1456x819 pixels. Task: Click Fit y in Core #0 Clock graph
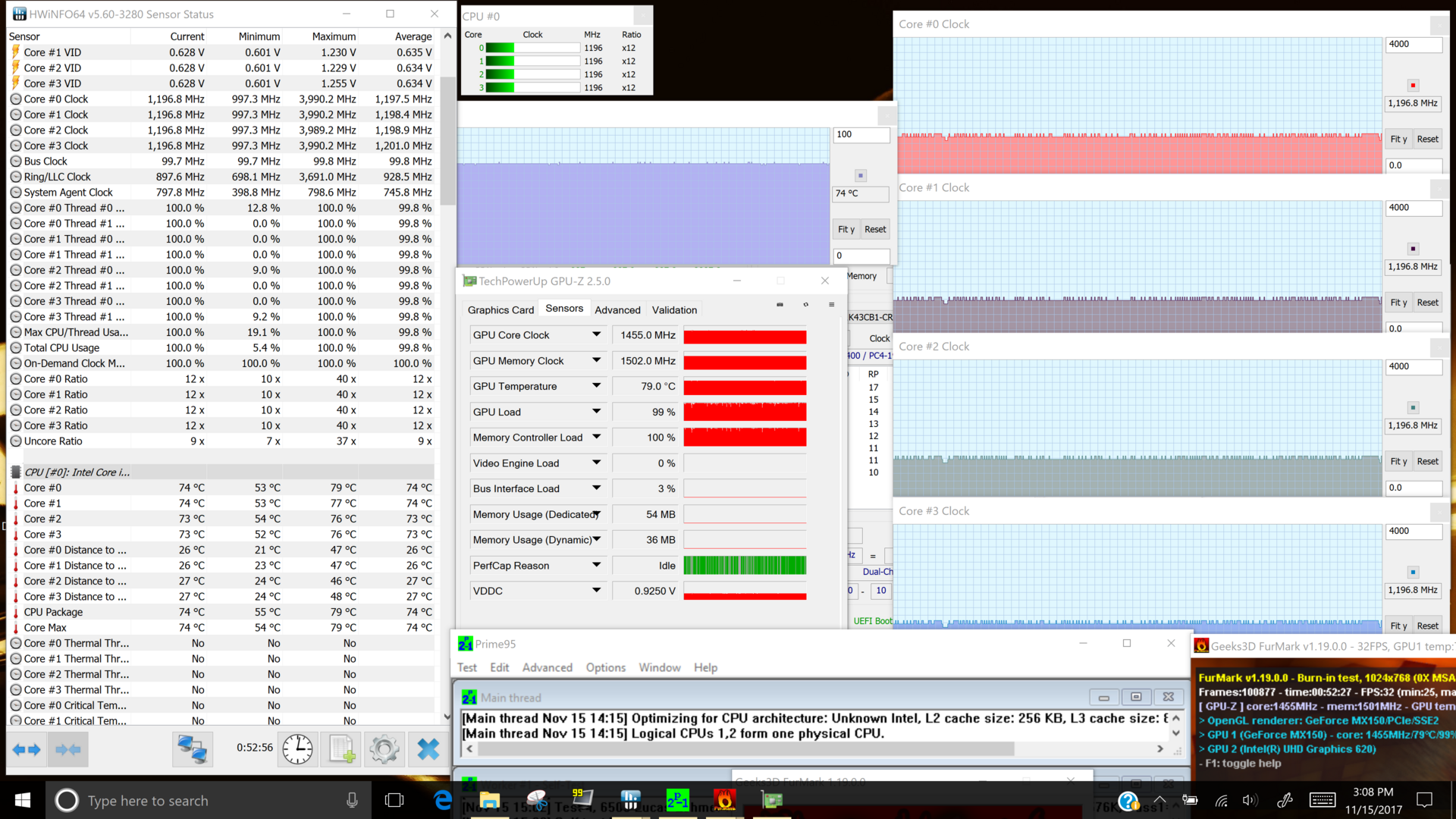[1398, 139]
